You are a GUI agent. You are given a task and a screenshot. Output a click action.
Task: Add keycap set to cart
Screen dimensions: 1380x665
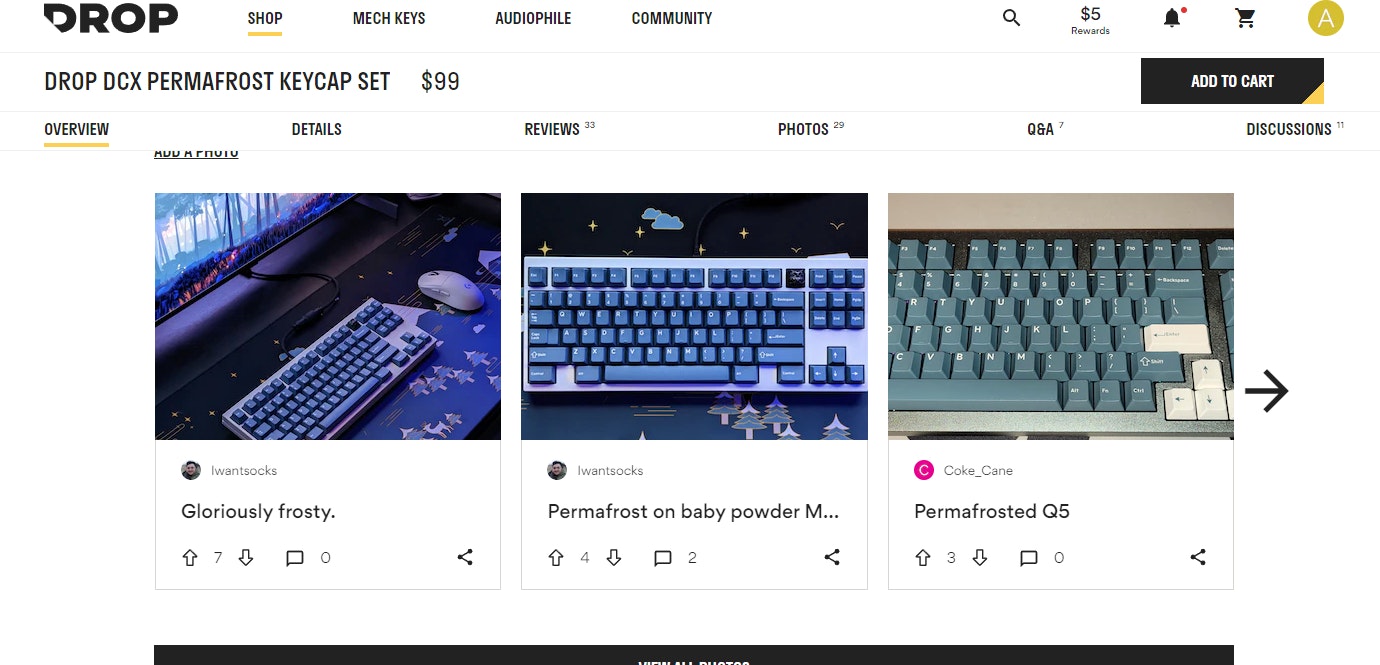[1232, 81]
